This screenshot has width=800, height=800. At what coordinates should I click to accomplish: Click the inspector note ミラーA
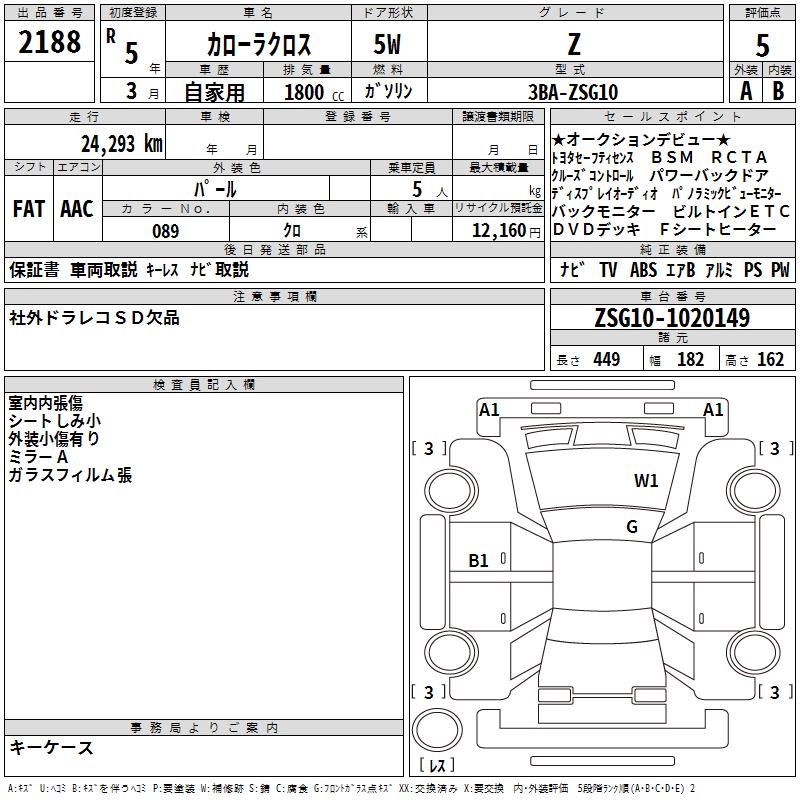click(38, 457)
